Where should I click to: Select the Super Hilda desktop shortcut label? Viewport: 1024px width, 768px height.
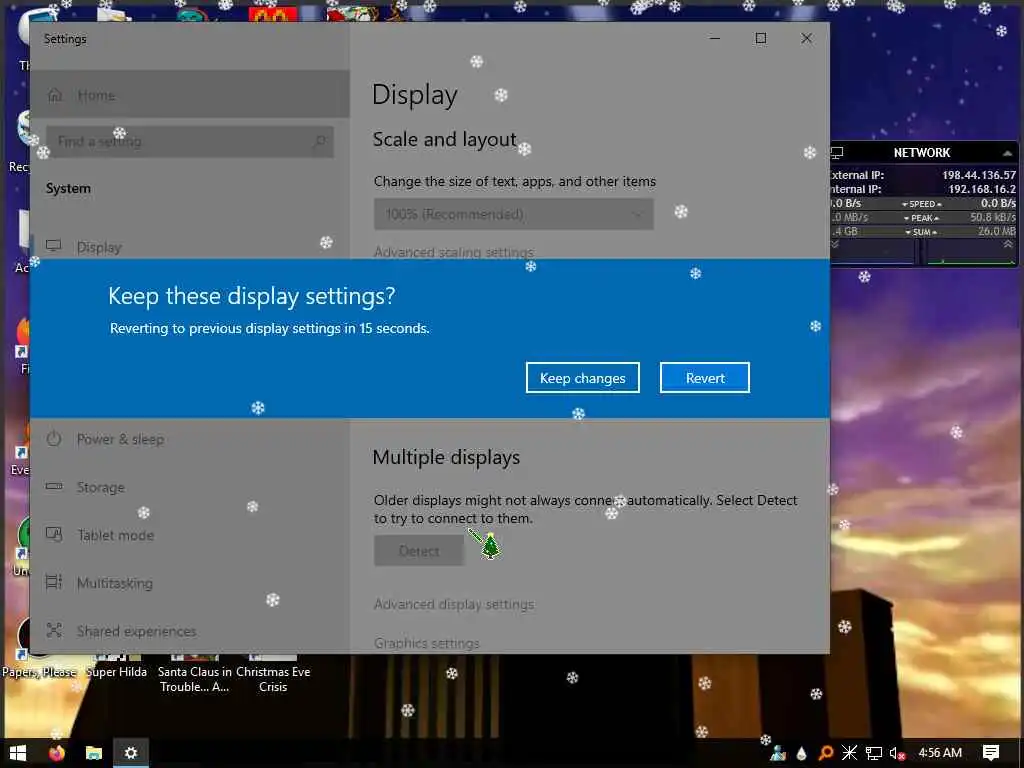point(116,672)
